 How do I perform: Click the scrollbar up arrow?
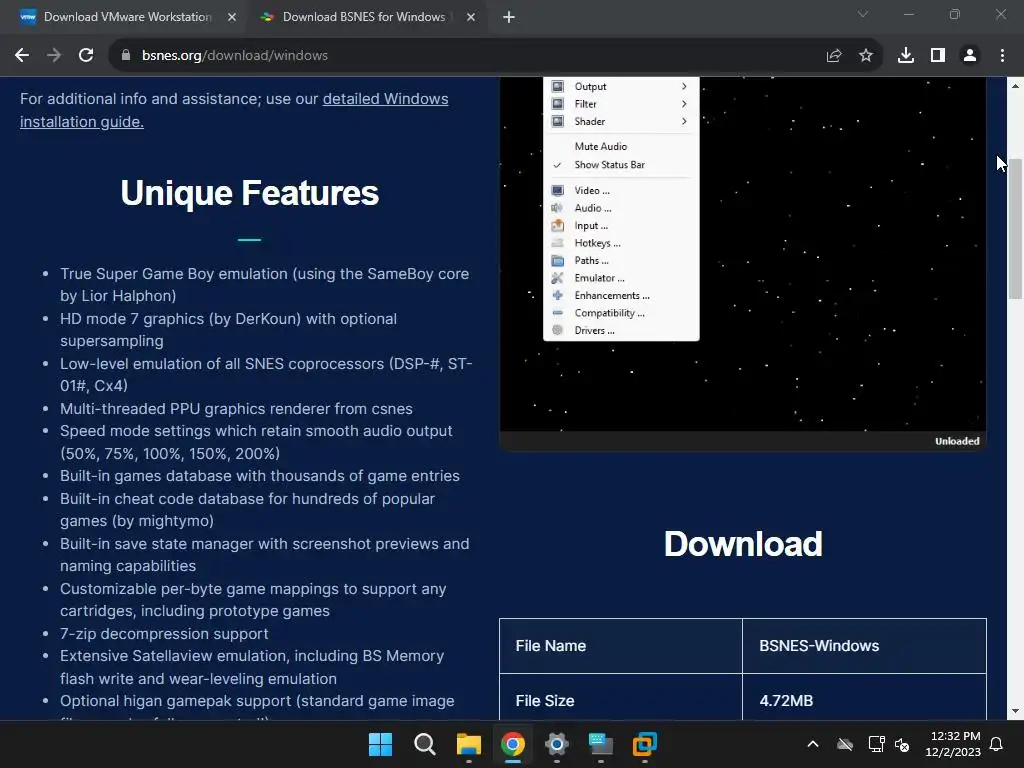pos(1016,86)
